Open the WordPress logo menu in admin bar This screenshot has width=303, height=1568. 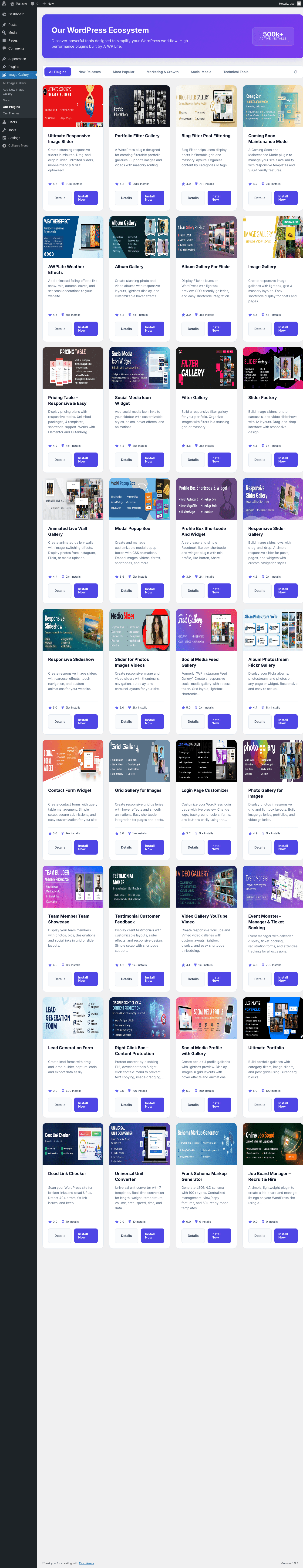click(x=4, y=4)
